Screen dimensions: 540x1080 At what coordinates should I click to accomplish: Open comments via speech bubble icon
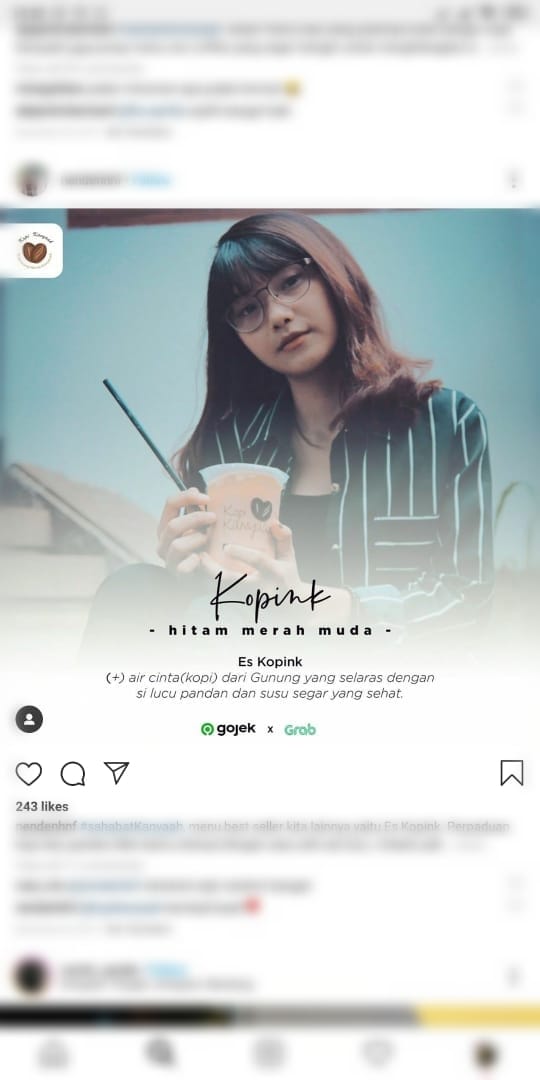point(73,773)
